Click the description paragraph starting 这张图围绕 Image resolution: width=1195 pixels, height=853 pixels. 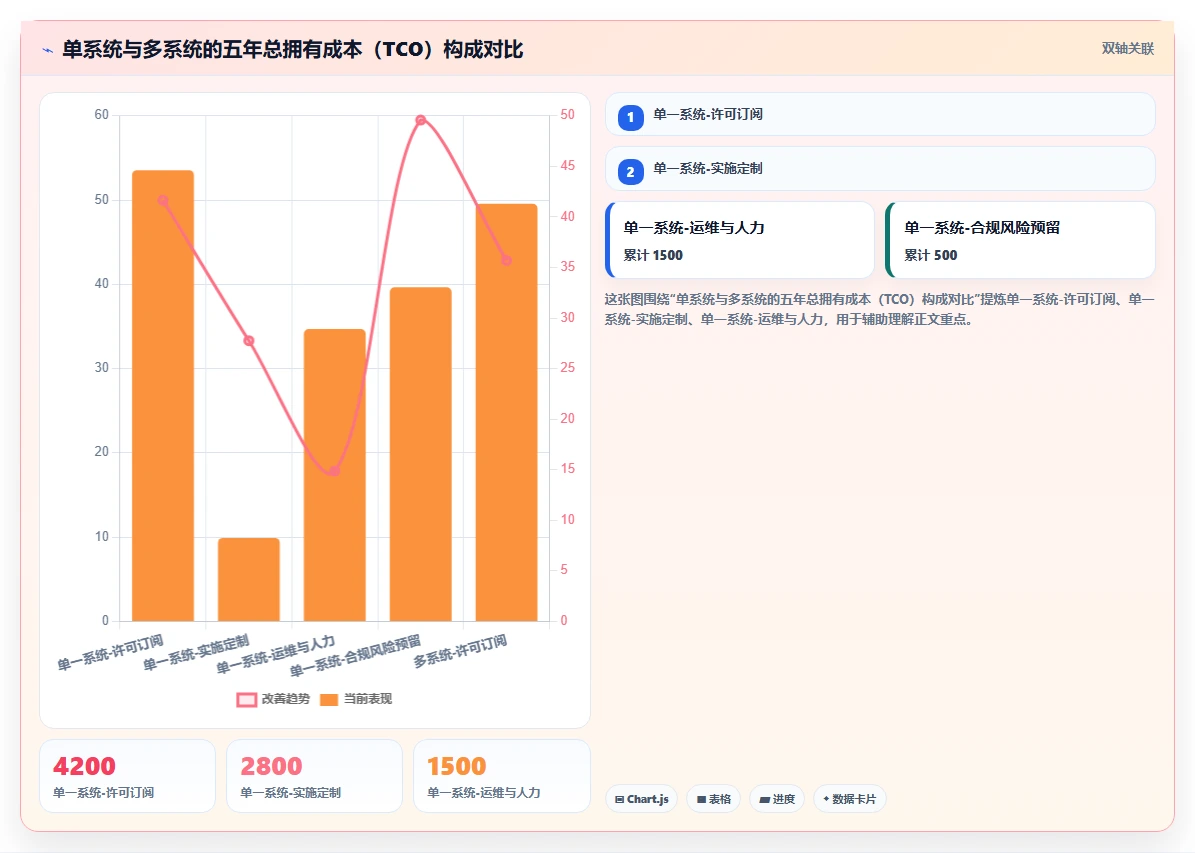(879, 309)
